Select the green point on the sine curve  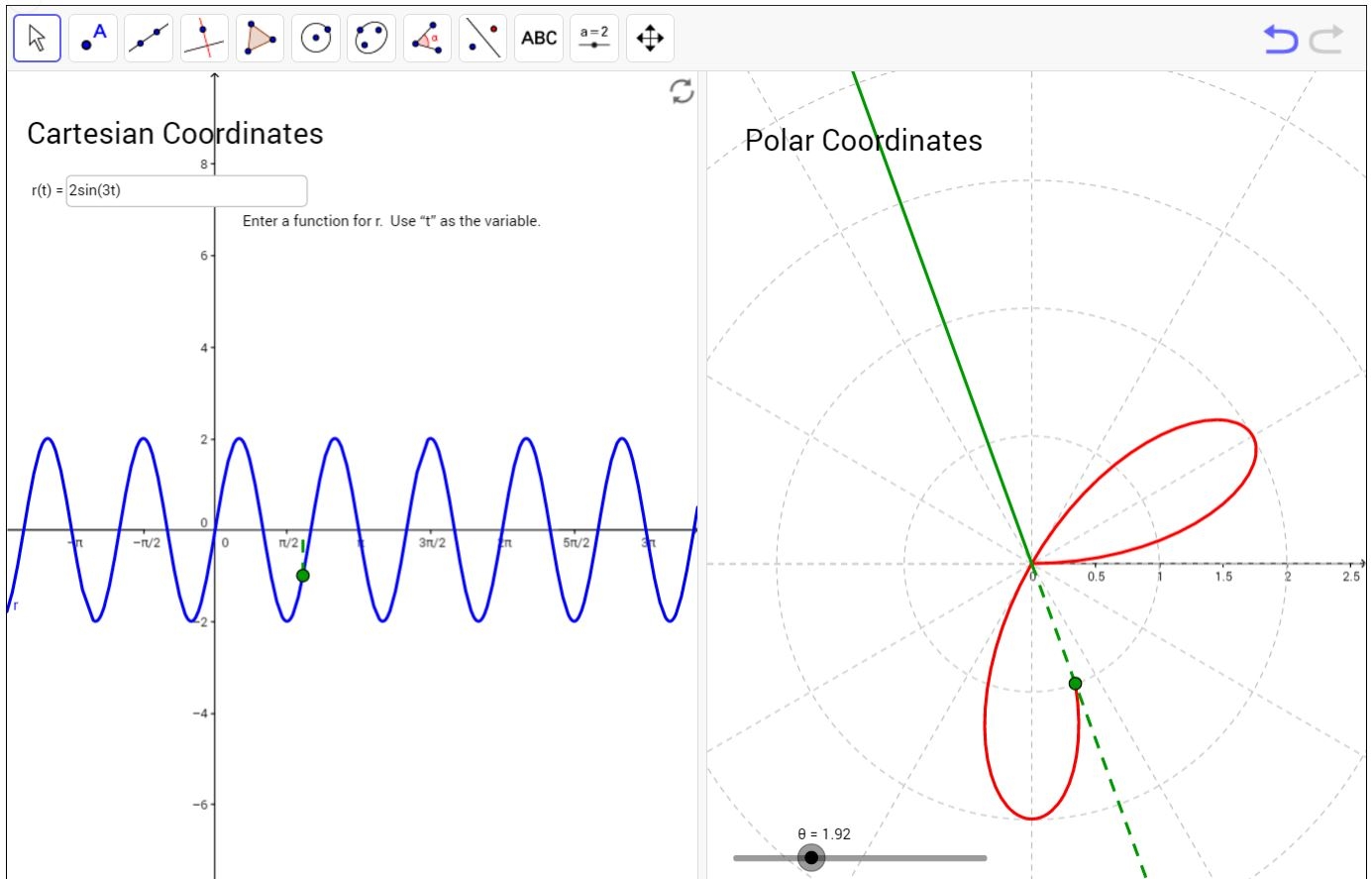303,574
